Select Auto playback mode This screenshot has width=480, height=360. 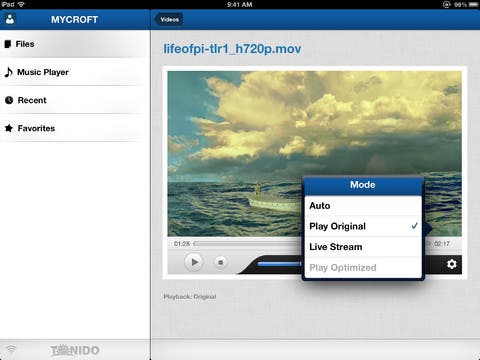click(x=363, y=206)
